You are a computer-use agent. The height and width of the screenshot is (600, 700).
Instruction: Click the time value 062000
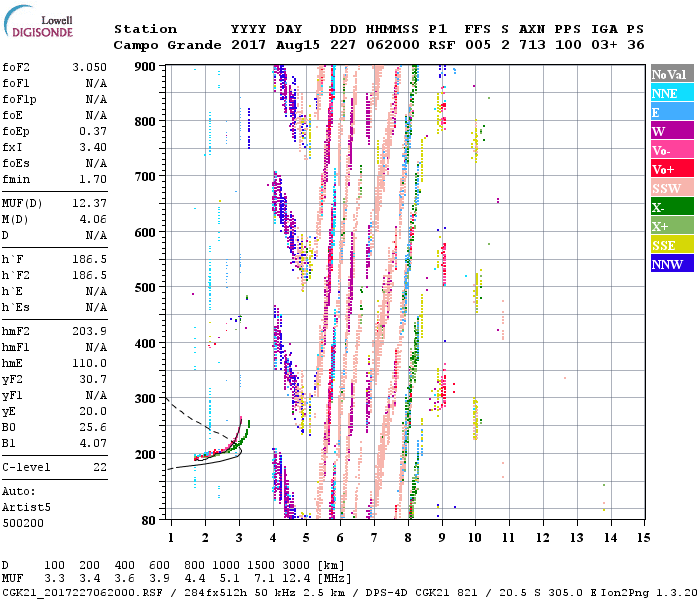[392, 45]
